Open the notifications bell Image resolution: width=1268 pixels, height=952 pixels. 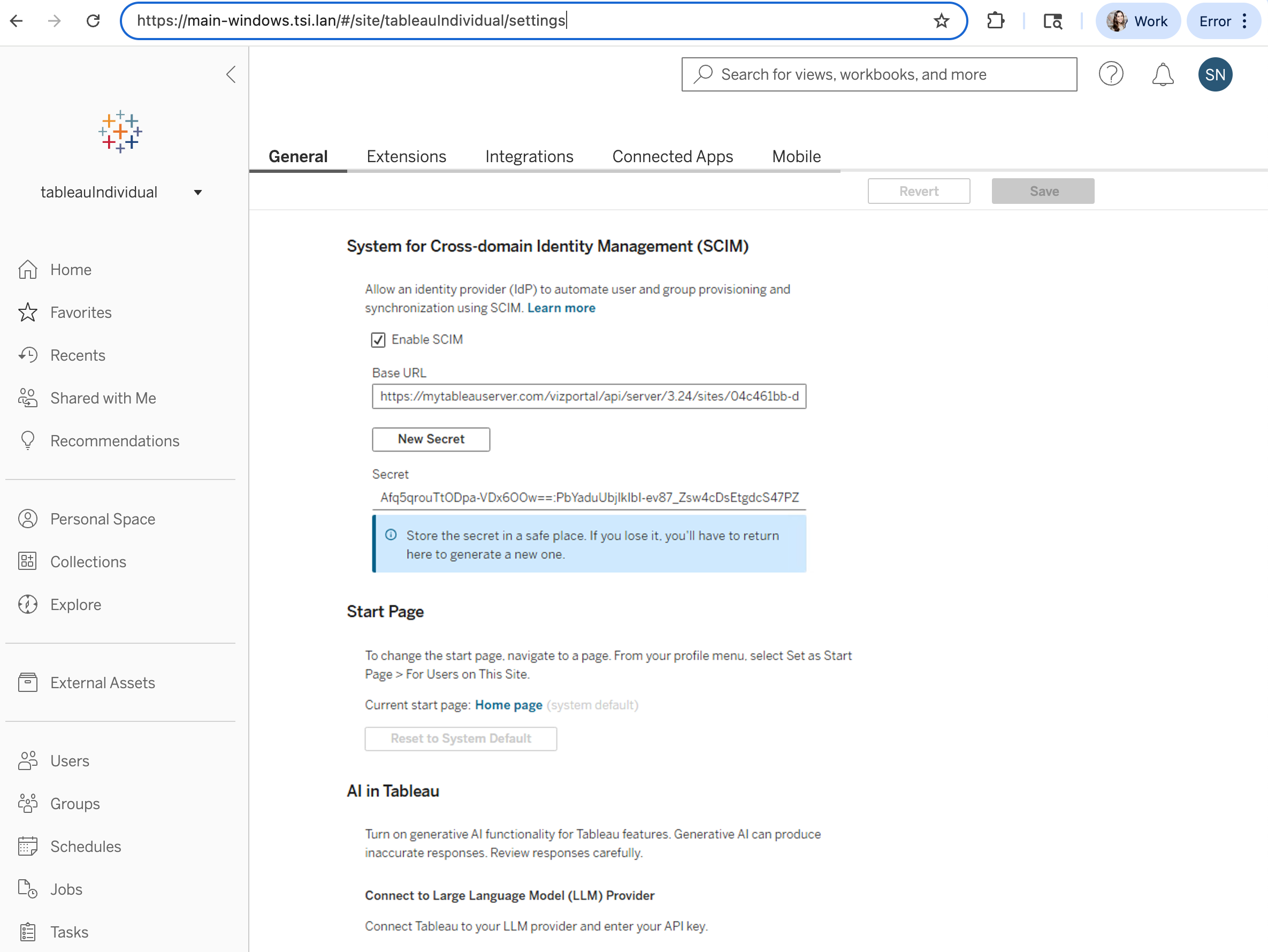(1162, 74)
